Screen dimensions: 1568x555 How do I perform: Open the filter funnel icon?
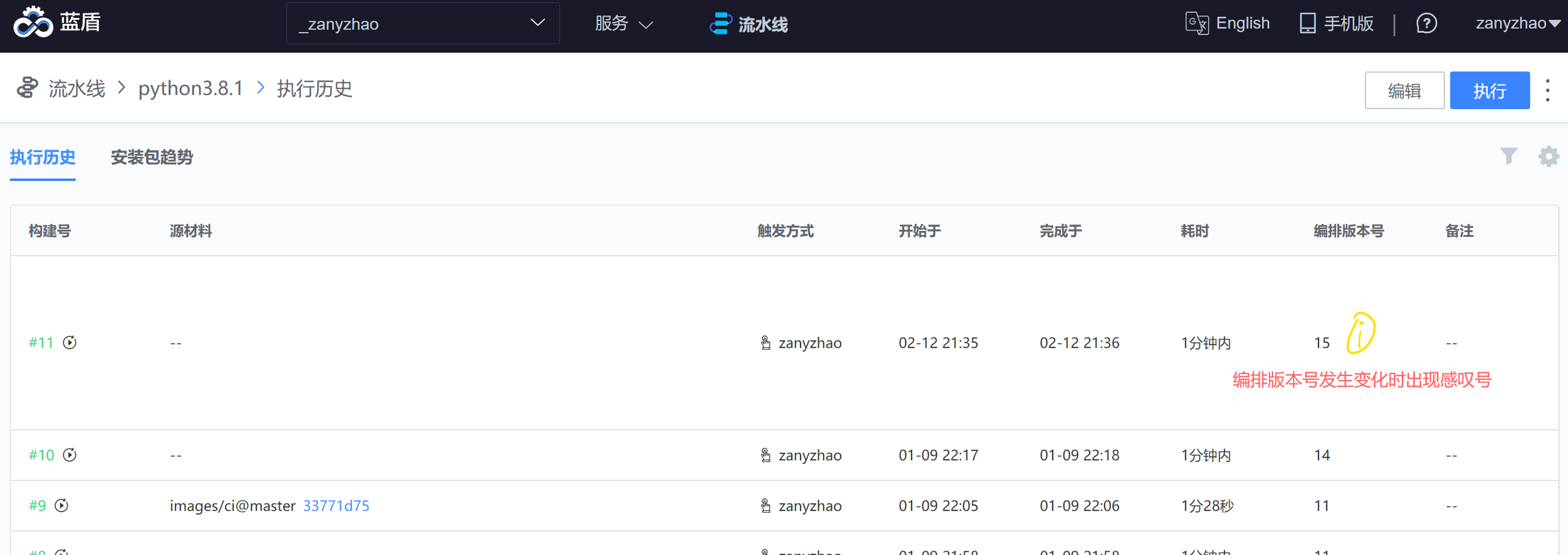tap(1508, 156)
